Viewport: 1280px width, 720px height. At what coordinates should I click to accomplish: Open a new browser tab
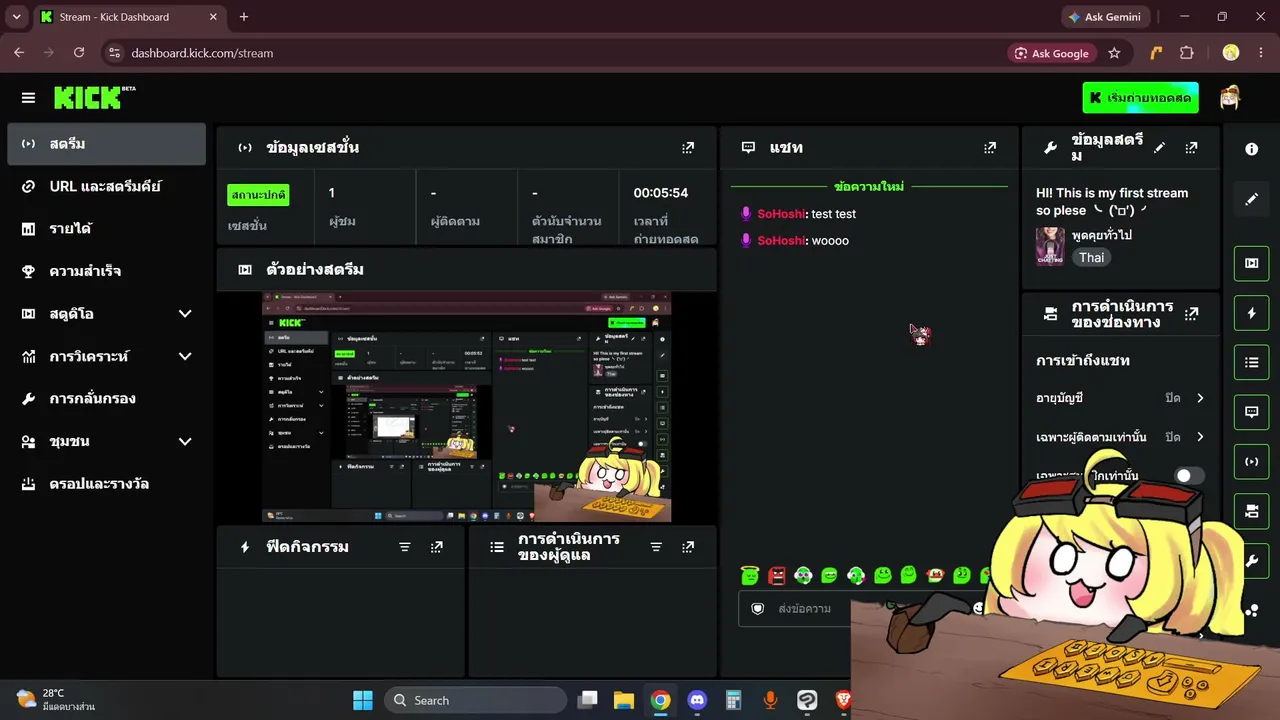tap(244, 17)
